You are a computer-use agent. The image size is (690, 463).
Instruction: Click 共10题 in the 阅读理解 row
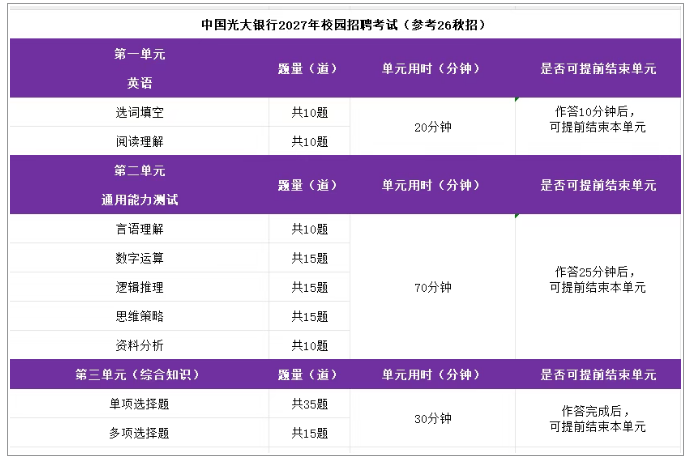point(310,141)
